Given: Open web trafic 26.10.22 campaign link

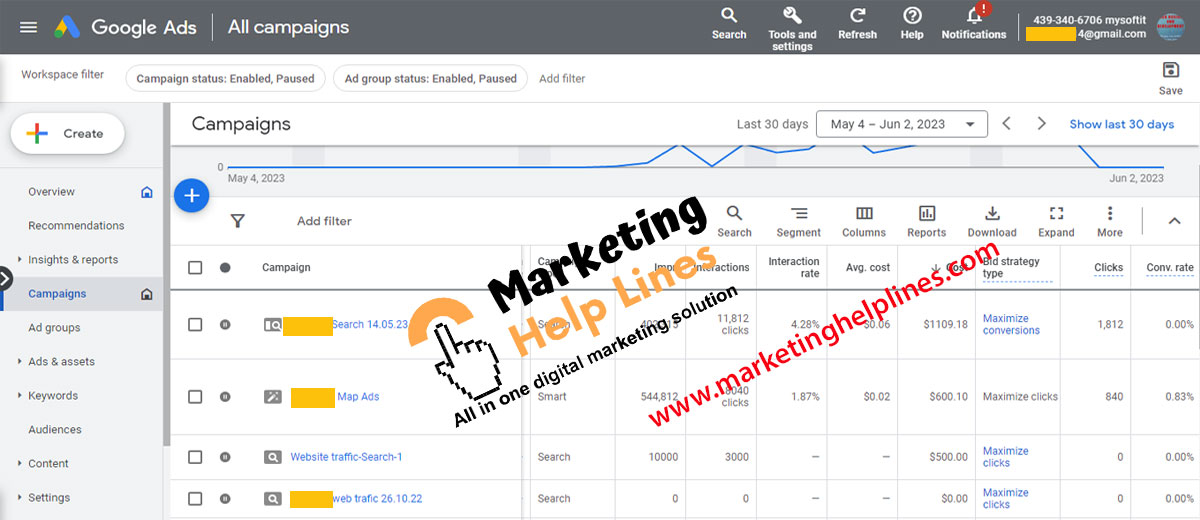Looking at the screenshot, I should pyautogui.click(x=378, y=498).
